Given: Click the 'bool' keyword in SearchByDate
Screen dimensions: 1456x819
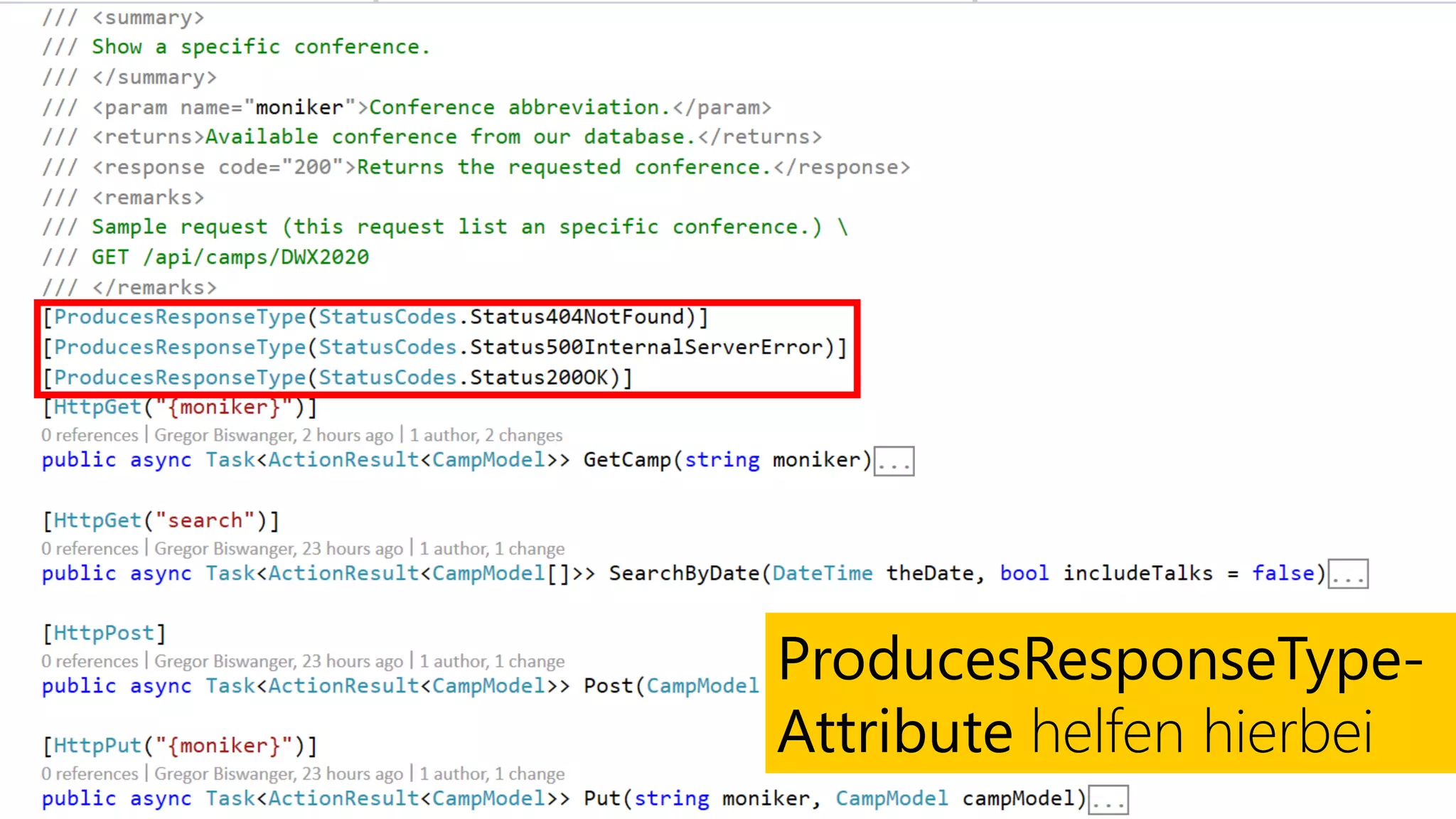Looking at the screenshot, I should (x=1024, y=574).
